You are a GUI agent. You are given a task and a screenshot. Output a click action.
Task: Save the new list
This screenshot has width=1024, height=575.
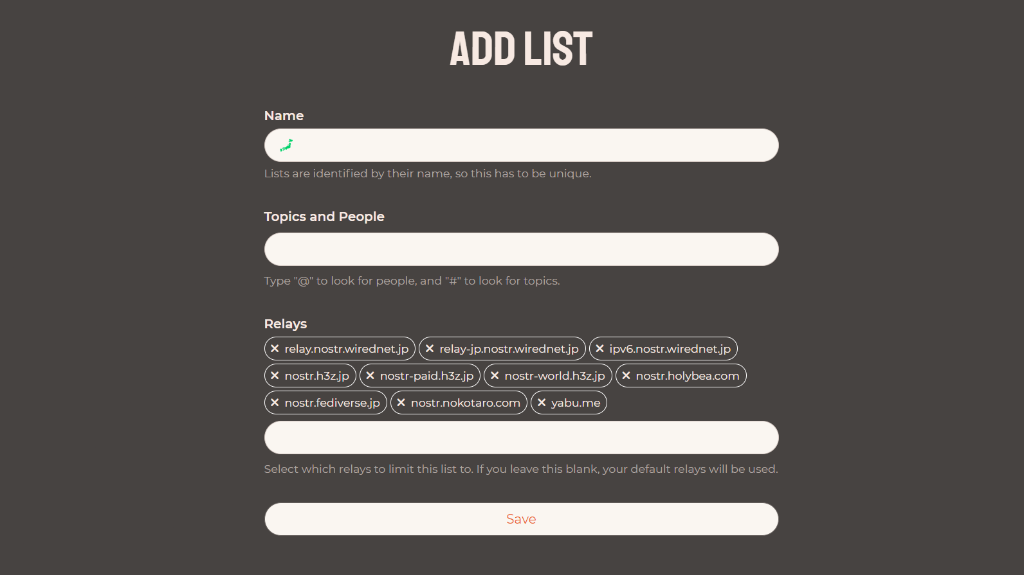pyautogui.click(x=521, y=519)
